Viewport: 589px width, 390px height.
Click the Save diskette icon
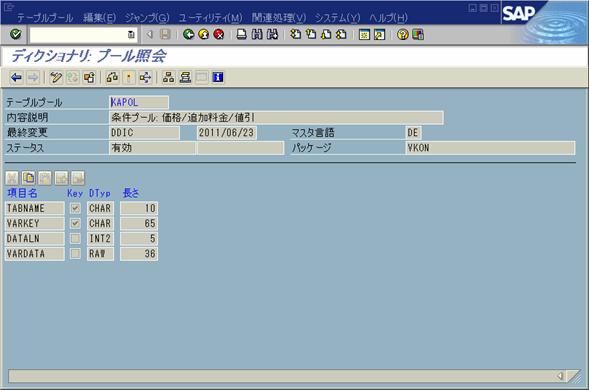click(x=165, y=35)
